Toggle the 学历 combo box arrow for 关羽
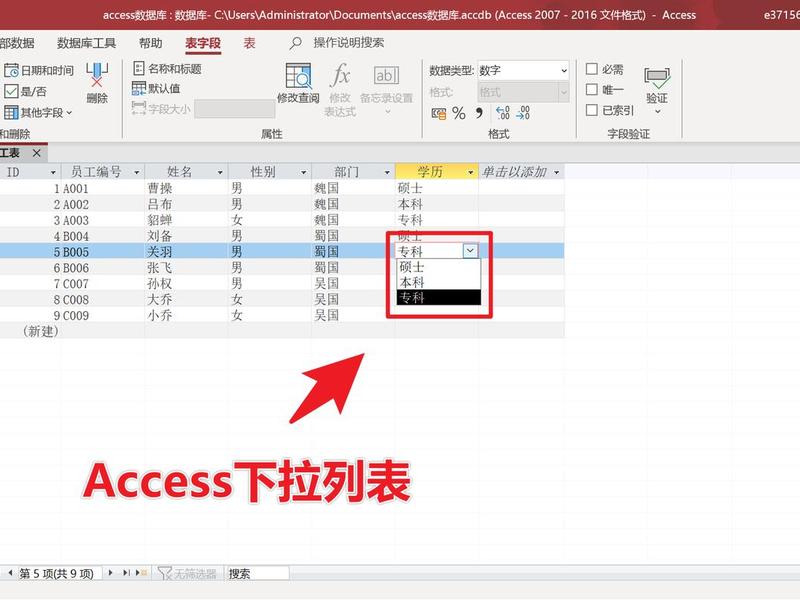 pos(470,251)
